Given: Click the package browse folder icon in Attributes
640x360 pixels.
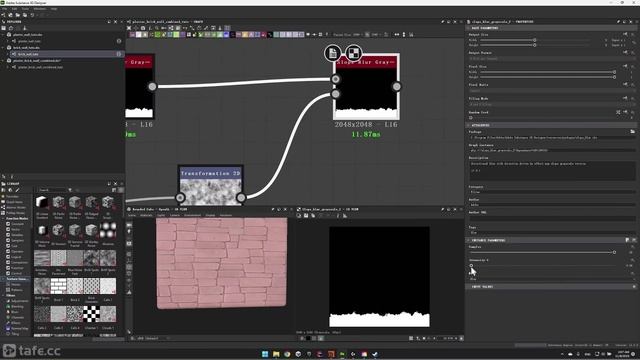Looking at the screenshot, I should 632,131.
